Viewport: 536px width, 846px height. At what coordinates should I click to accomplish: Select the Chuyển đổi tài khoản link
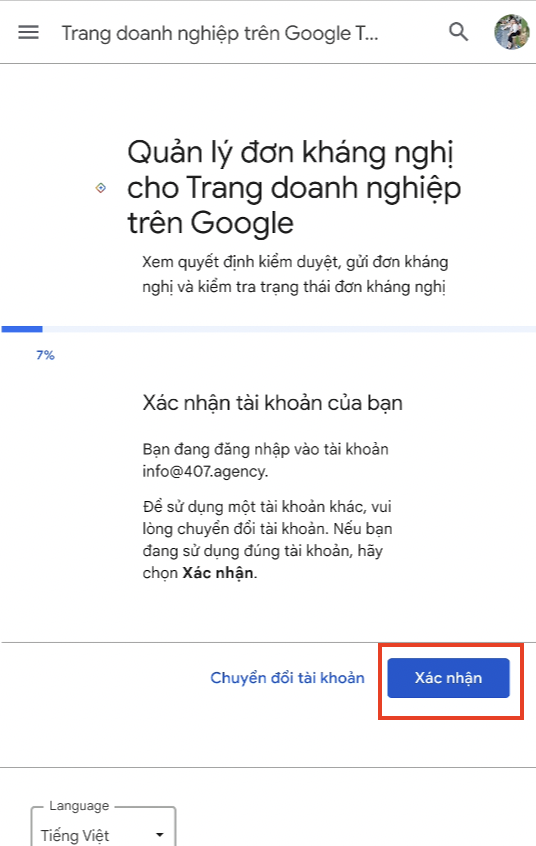(287, 678)
